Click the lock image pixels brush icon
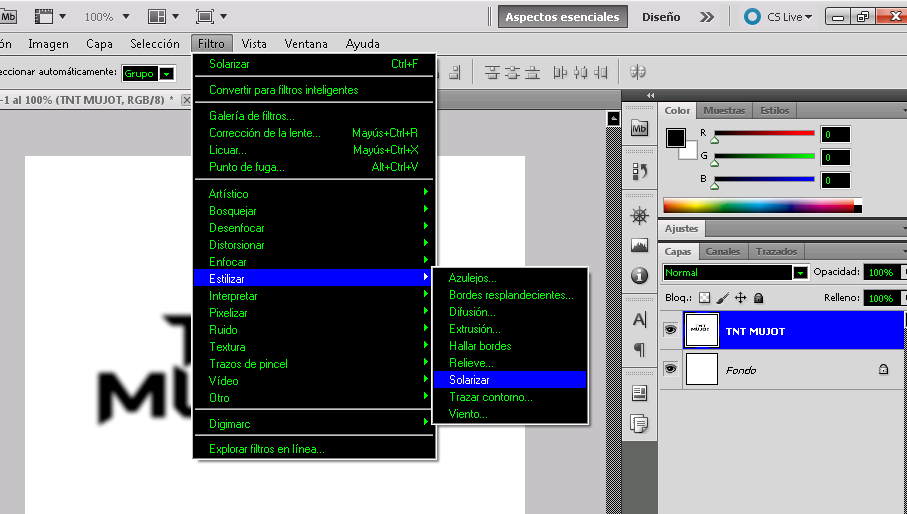 tap(722, 298)
